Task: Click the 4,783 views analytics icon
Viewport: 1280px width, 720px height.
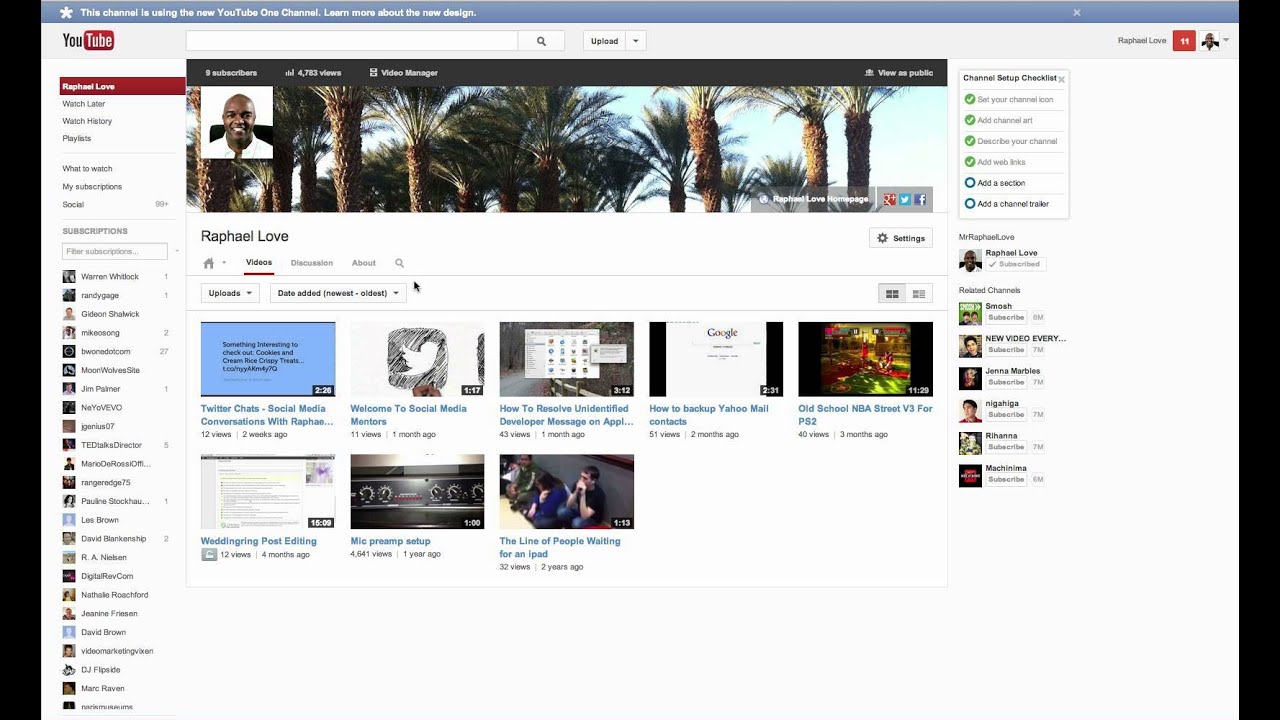Action: click(289, 73)
